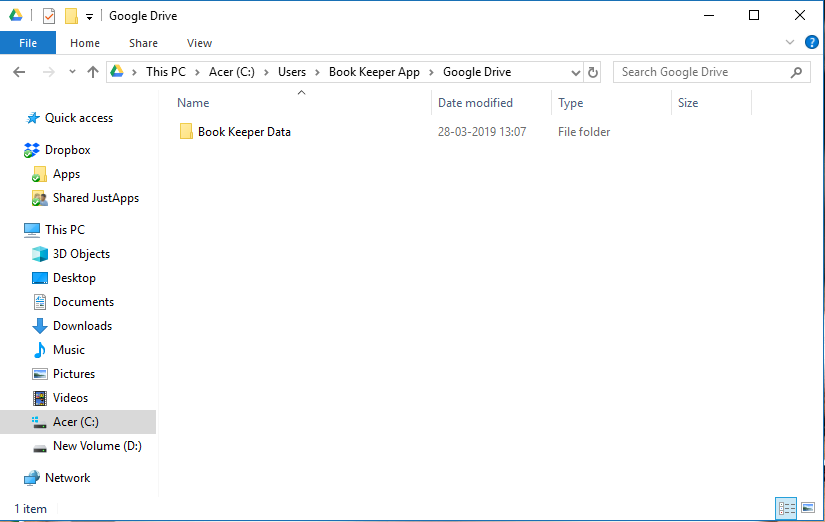Click the Google Drive icon in title bar
This screenshot has width=825, height=522.
point(16,15)
